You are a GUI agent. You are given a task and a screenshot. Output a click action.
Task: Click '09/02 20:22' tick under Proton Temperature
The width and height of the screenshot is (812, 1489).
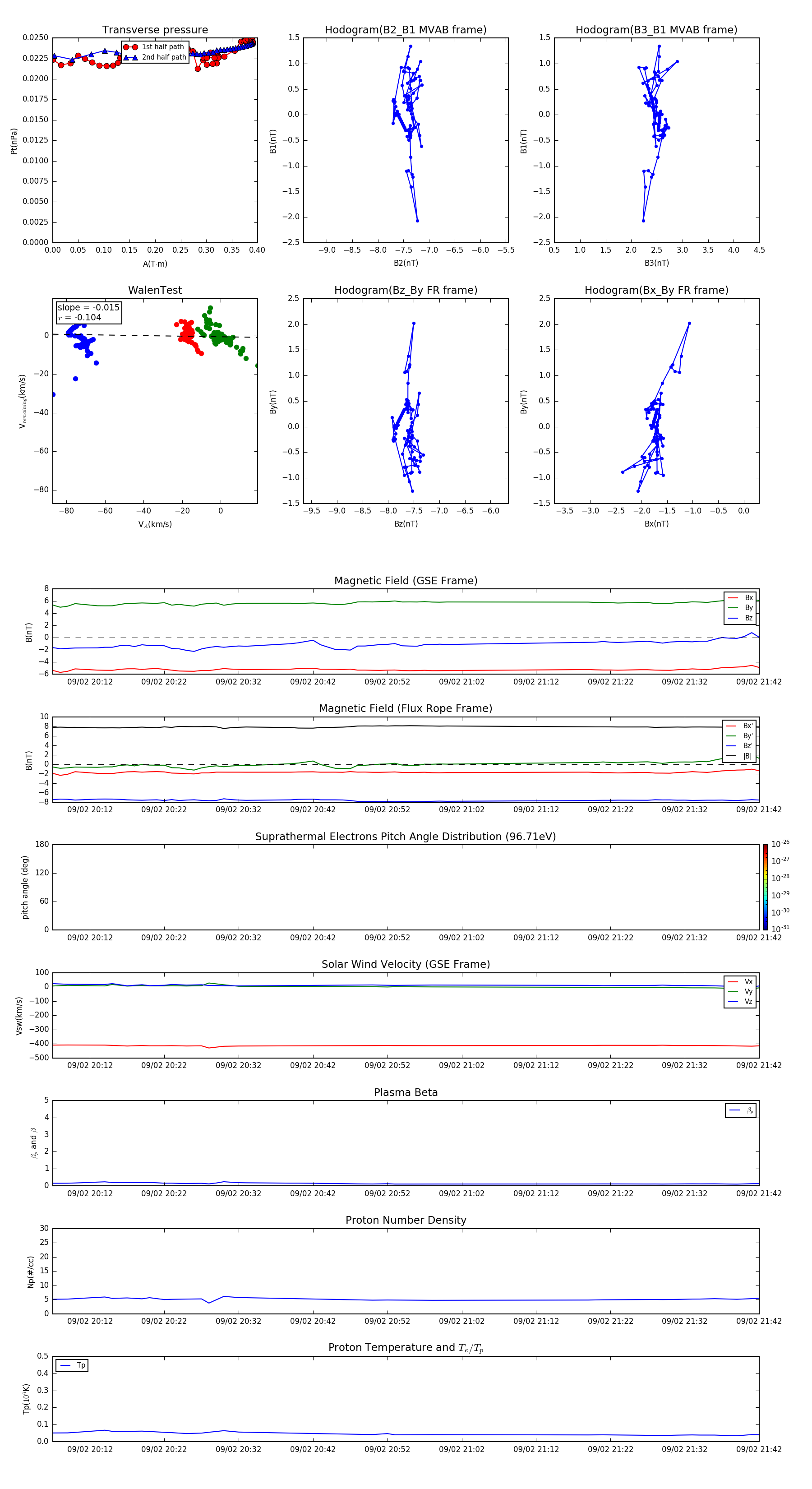tap(164, 1449)
